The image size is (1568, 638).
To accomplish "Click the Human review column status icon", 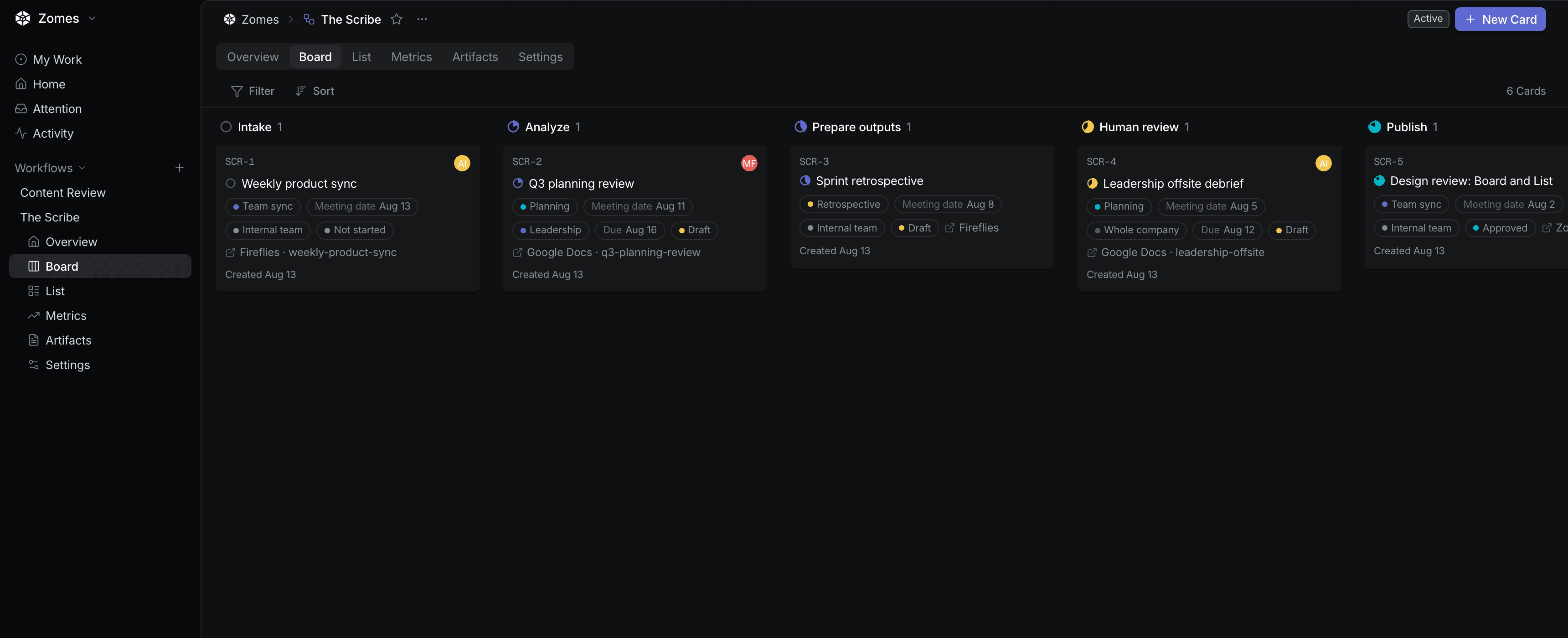I will click(1087, 127).
